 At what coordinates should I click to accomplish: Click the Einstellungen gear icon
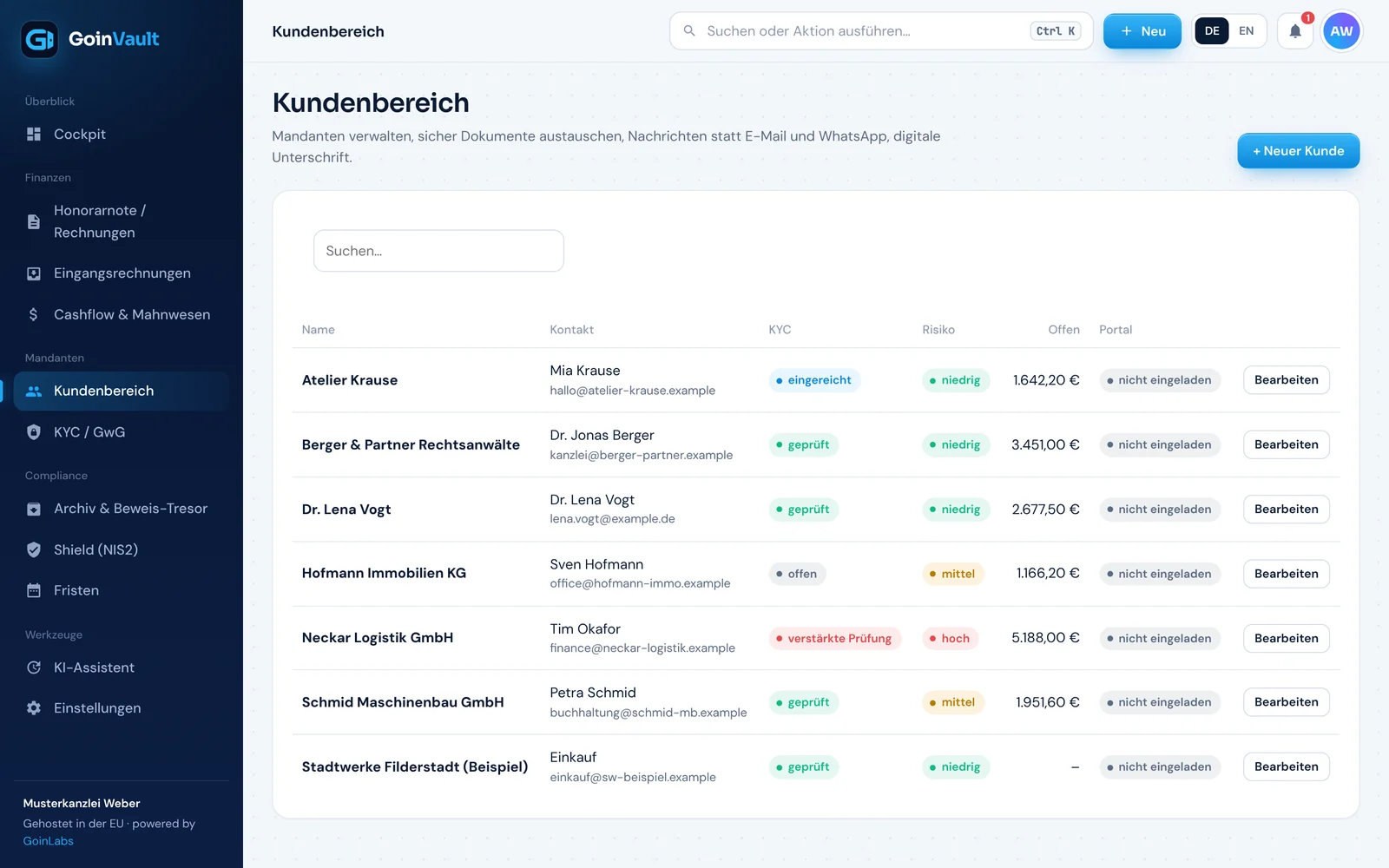coord(34,708)
